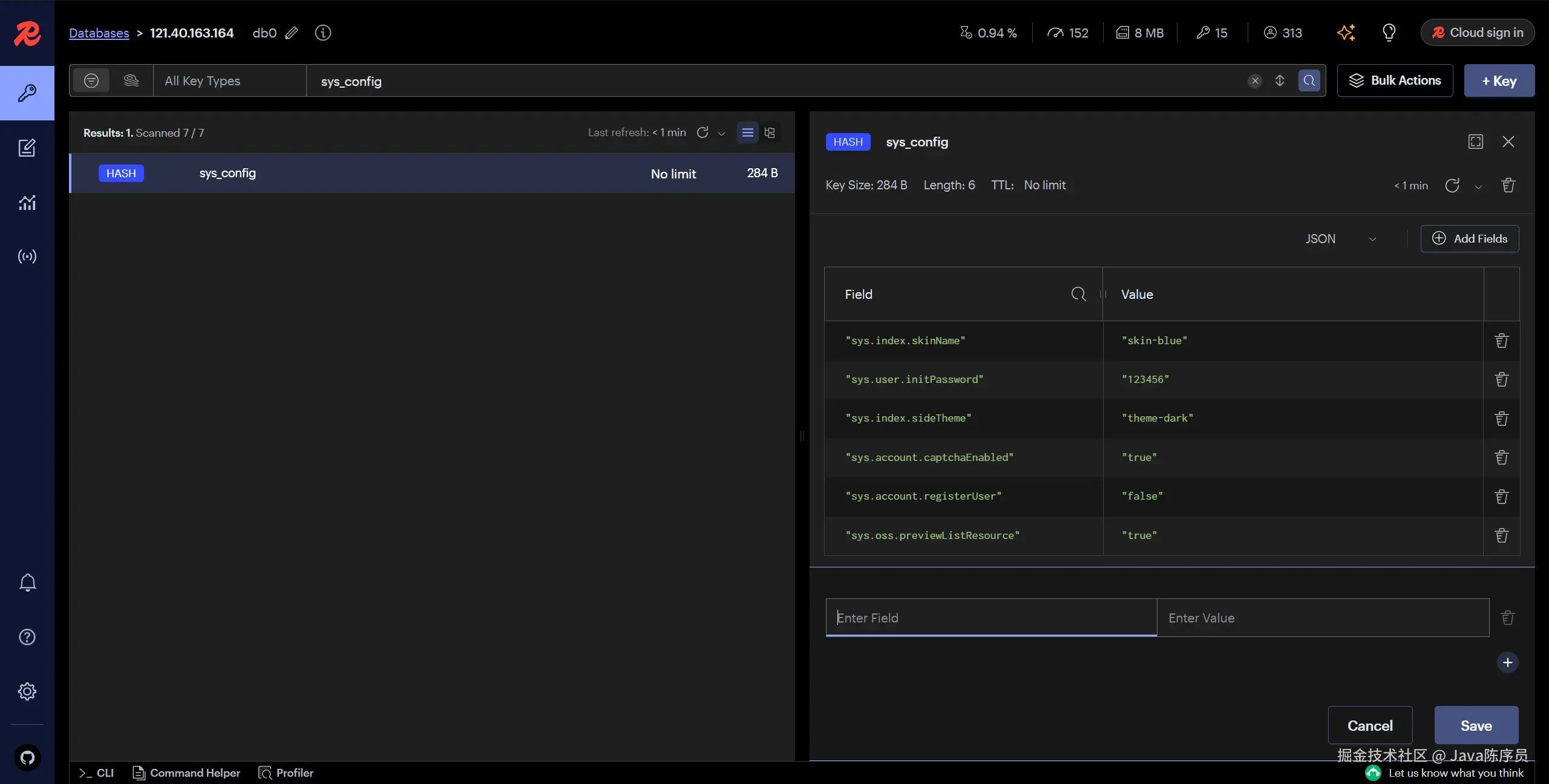Screen dimensions: 1549x784
Task: Open the Pub/Sub sidebar icon
Action: point(27,256)
